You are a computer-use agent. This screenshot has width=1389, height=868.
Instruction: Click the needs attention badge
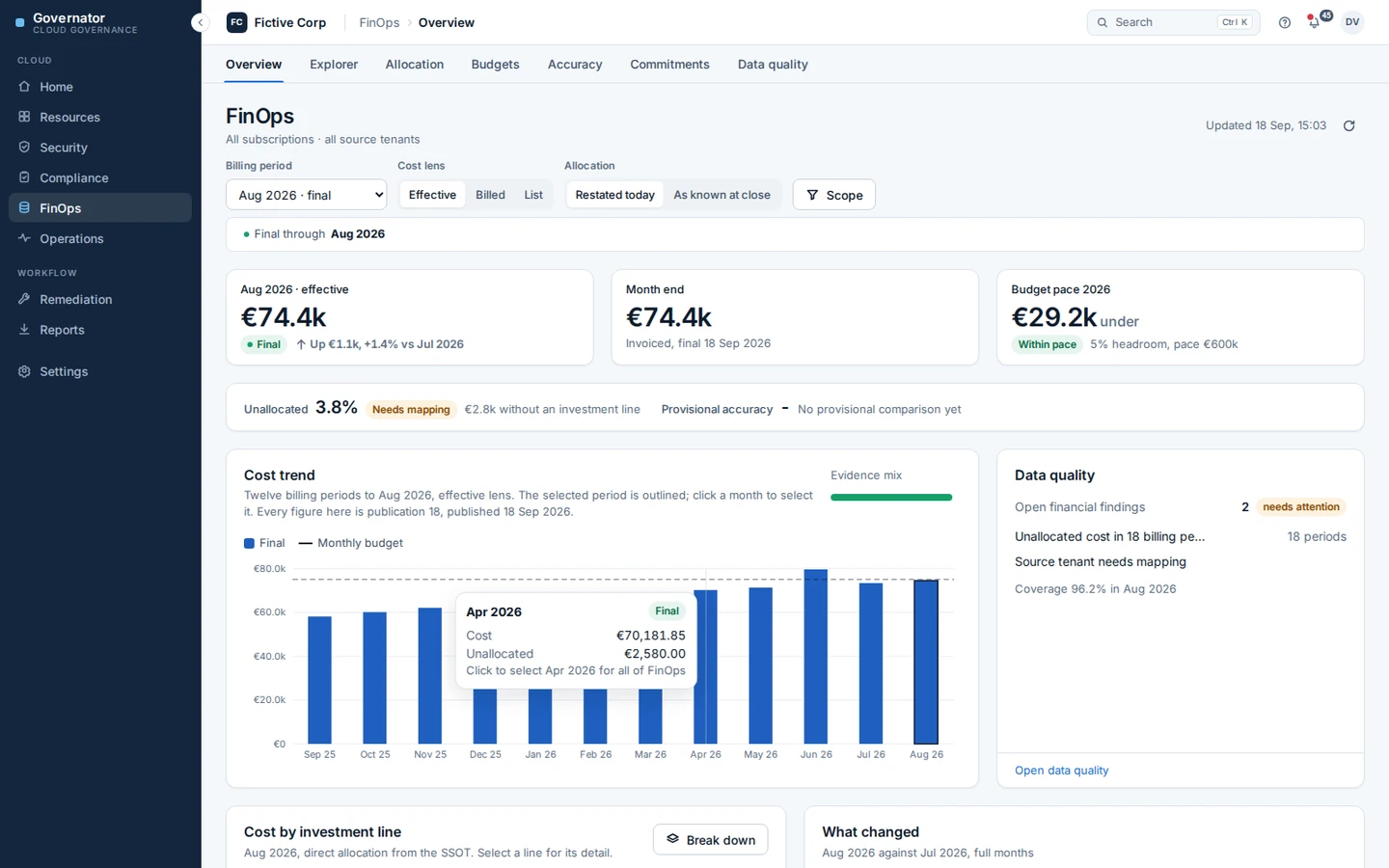tap(1301, 507)
